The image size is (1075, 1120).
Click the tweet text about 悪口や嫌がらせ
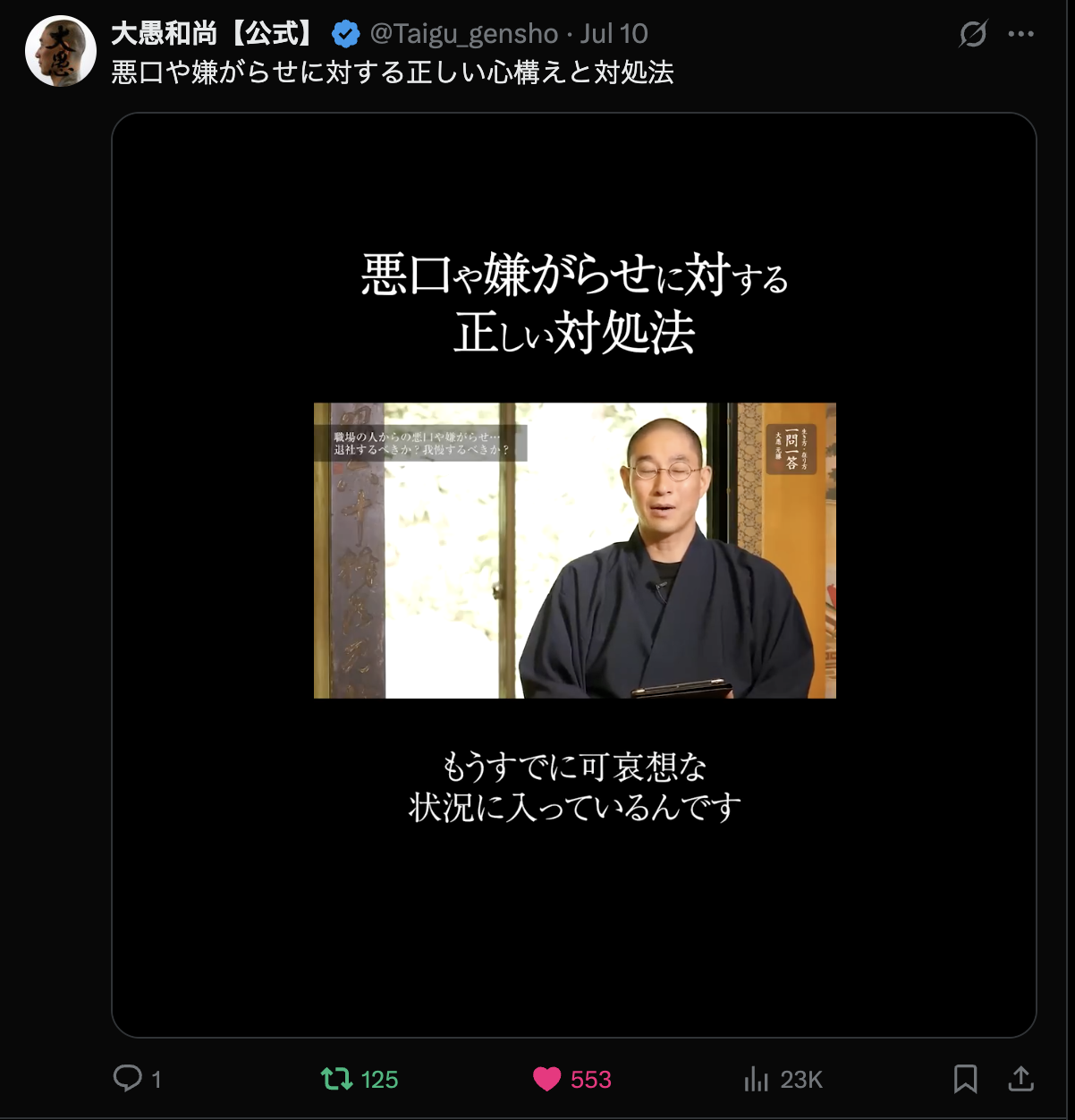pyautogui.click(x=392, y=72)
